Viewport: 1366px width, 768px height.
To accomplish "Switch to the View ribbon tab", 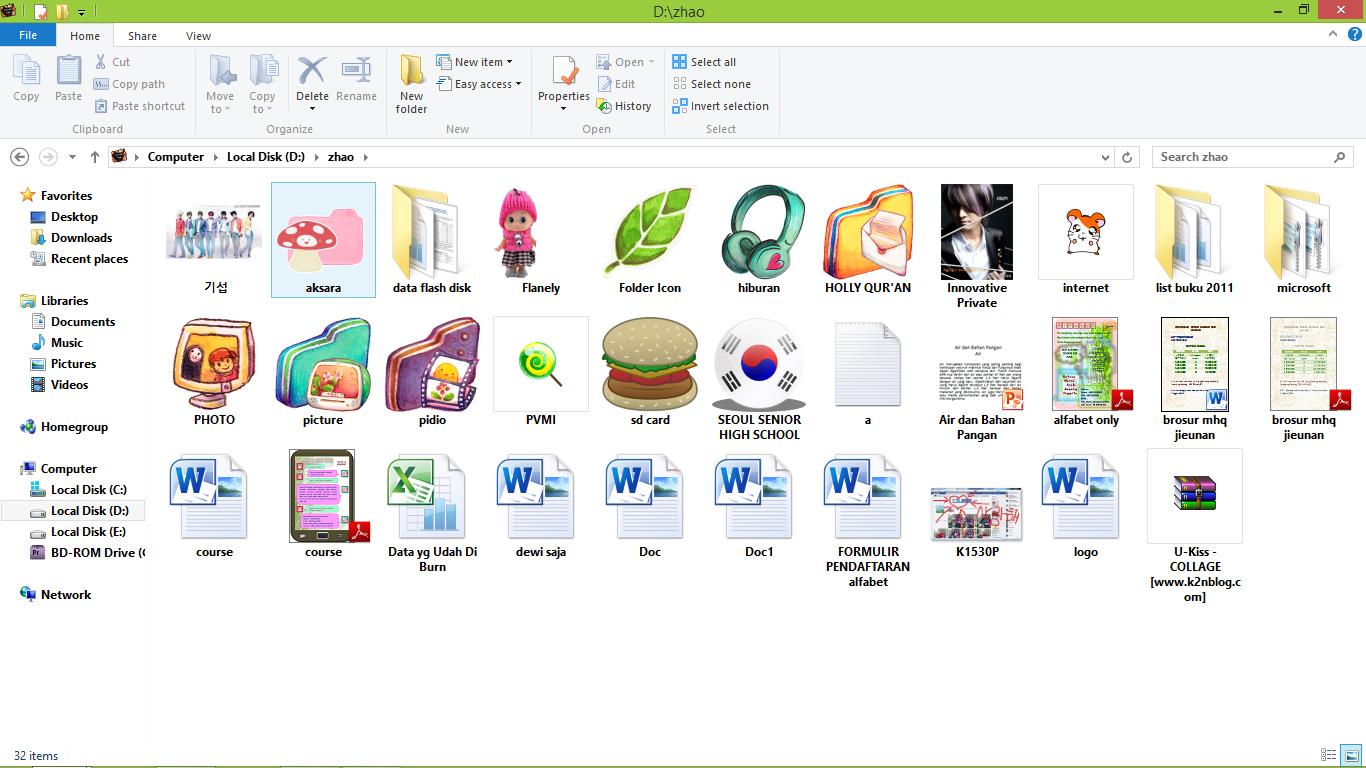I will click(197, 35).
